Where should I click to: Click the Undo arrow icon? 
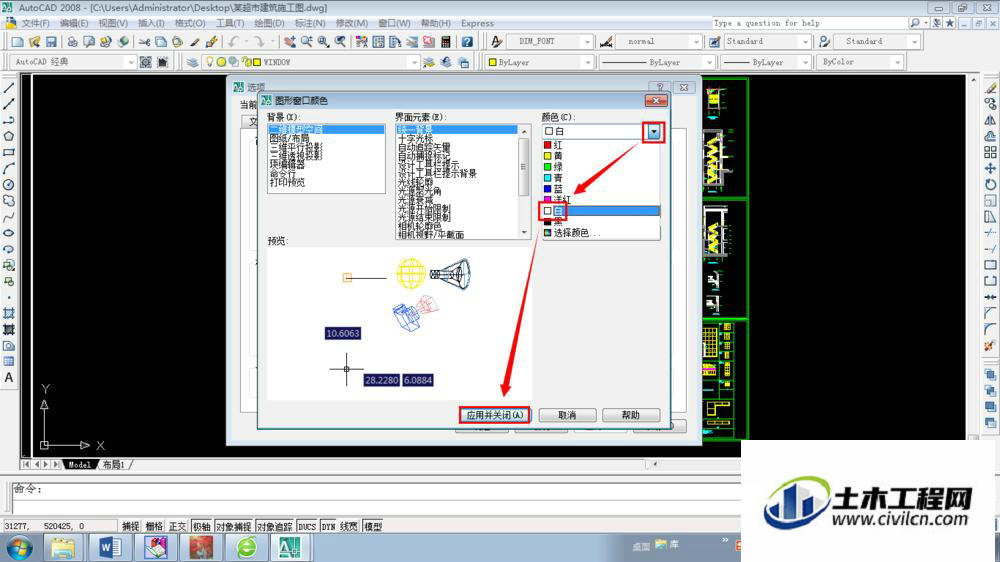coord(233,42)
